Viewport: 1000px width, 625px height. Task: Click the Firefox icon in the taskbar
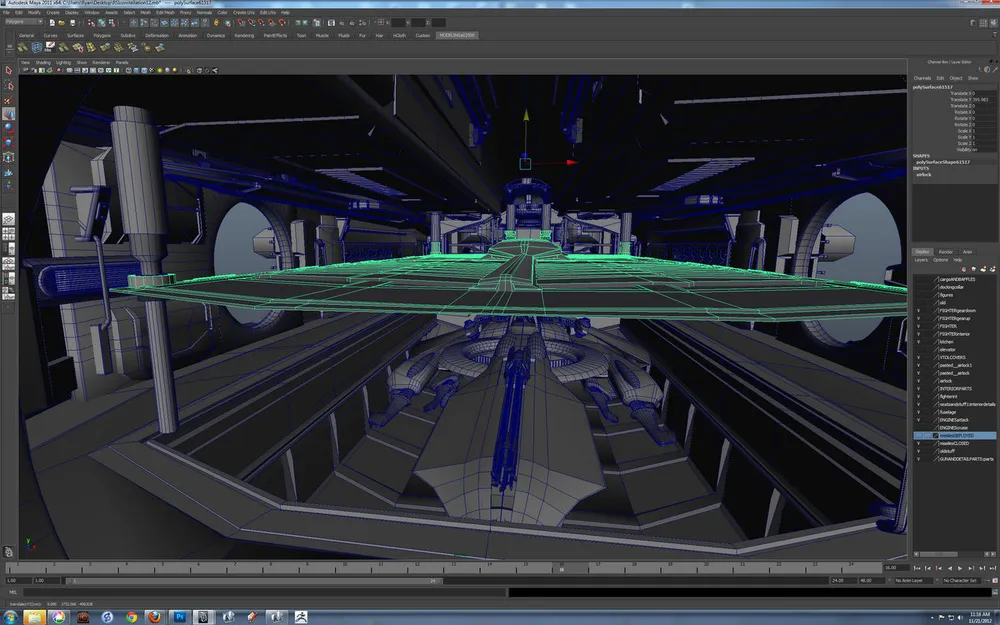click(x=153, y=616)
